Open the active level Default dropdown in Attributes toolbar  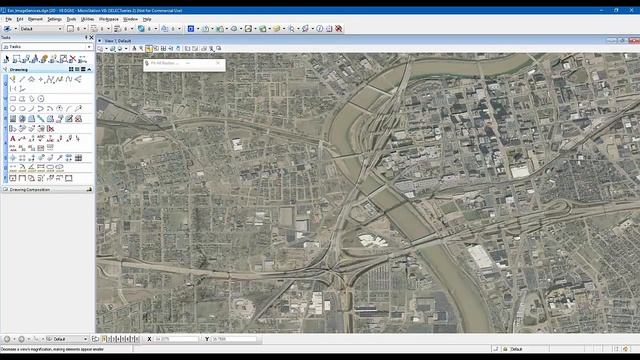tap(41, 29)
